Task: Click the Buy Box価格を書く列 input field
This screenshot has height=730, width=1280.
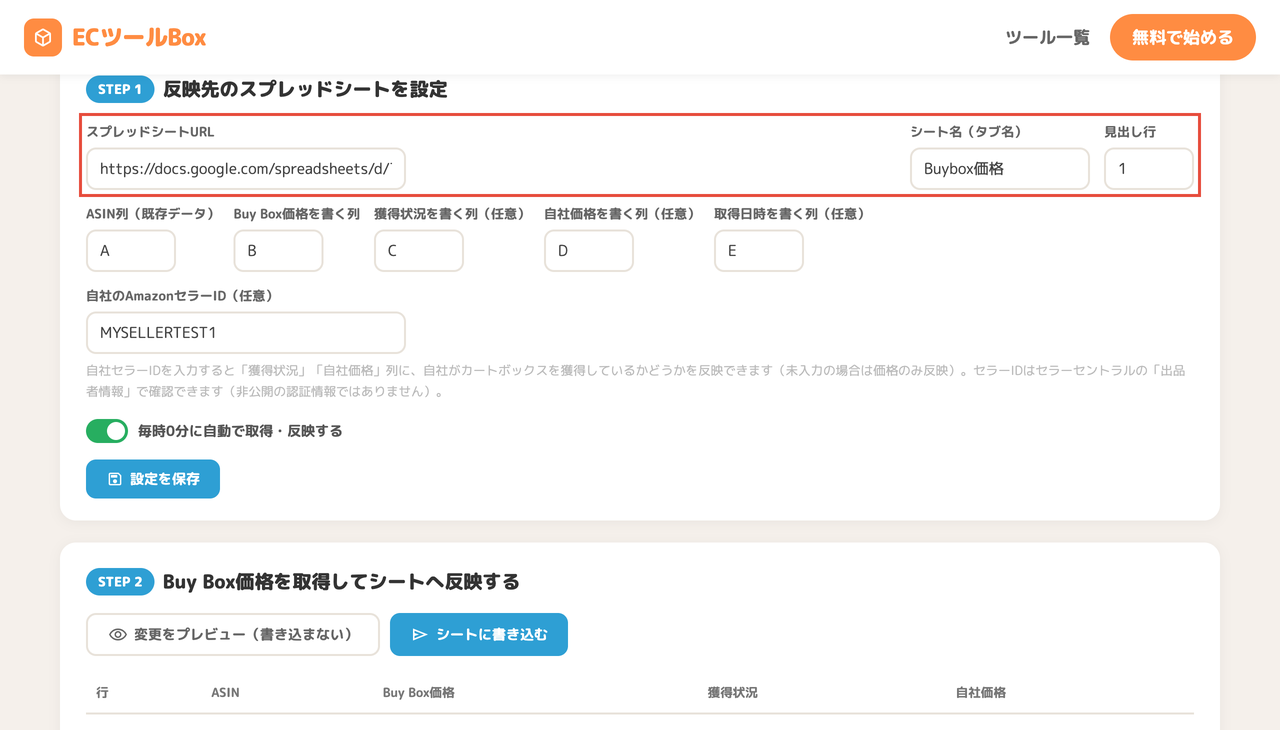Action: pyautogui.click(x=278, y=251)
